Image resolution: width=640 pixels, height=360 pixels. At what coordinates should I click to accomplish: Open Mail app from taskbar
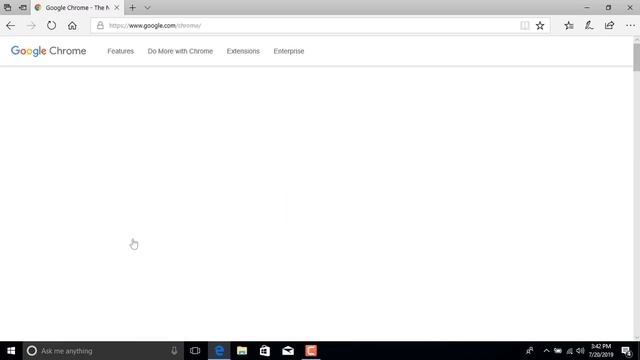click(x=288, y=351)
